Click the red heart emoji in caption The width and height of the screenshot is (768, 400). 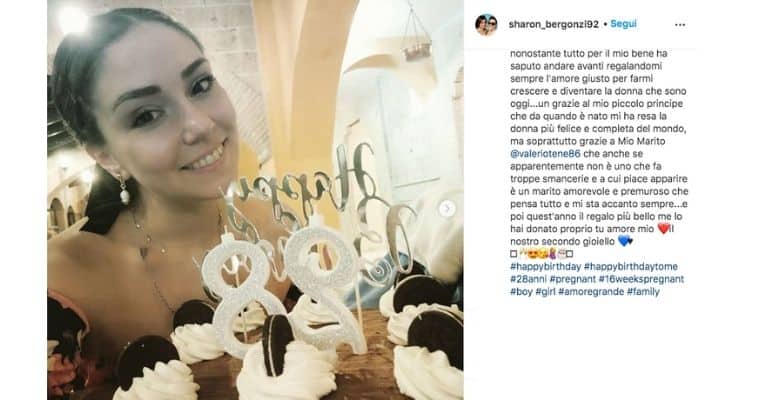tap(663, 229)
